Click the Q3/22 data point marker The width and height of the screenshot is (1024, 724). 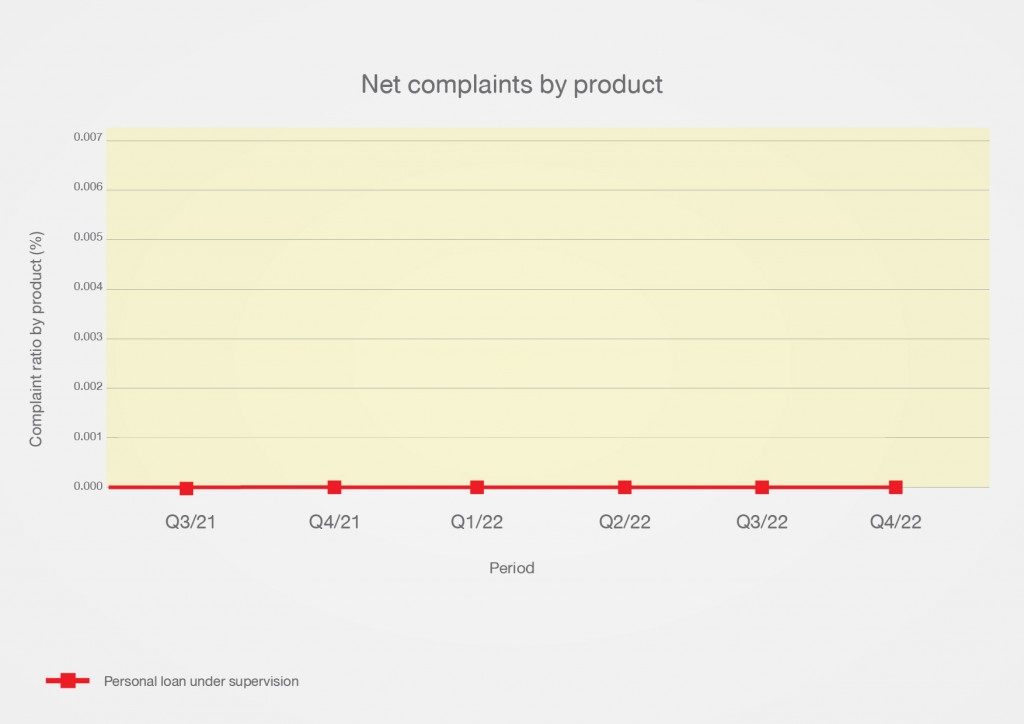(762, 487)
